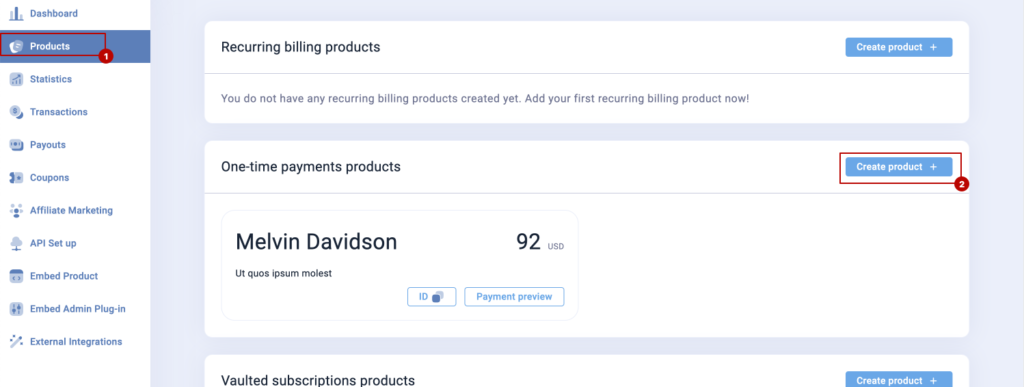Copy product ID via ID button

tap(432, 296)
